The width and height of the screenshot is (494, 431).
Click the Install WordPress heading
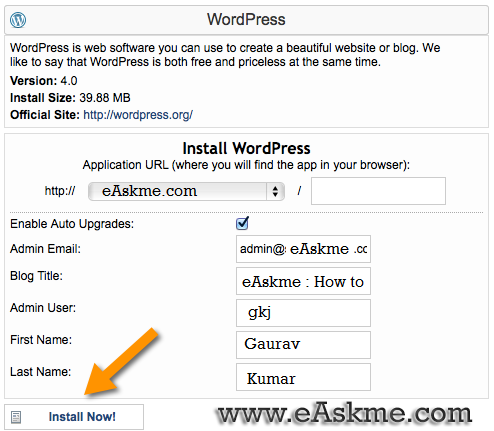tap(246, 148)
